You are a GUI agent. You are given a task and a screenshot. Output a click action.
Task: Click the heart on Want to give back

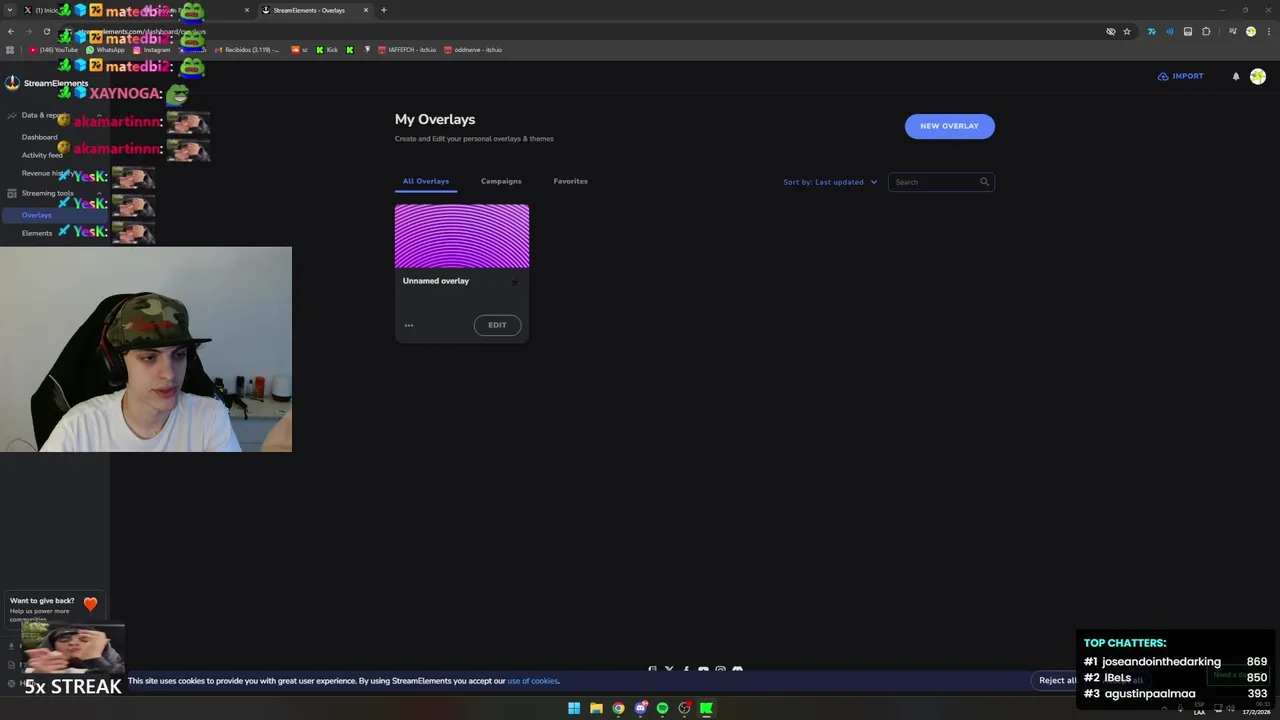[x=91, y=604]
